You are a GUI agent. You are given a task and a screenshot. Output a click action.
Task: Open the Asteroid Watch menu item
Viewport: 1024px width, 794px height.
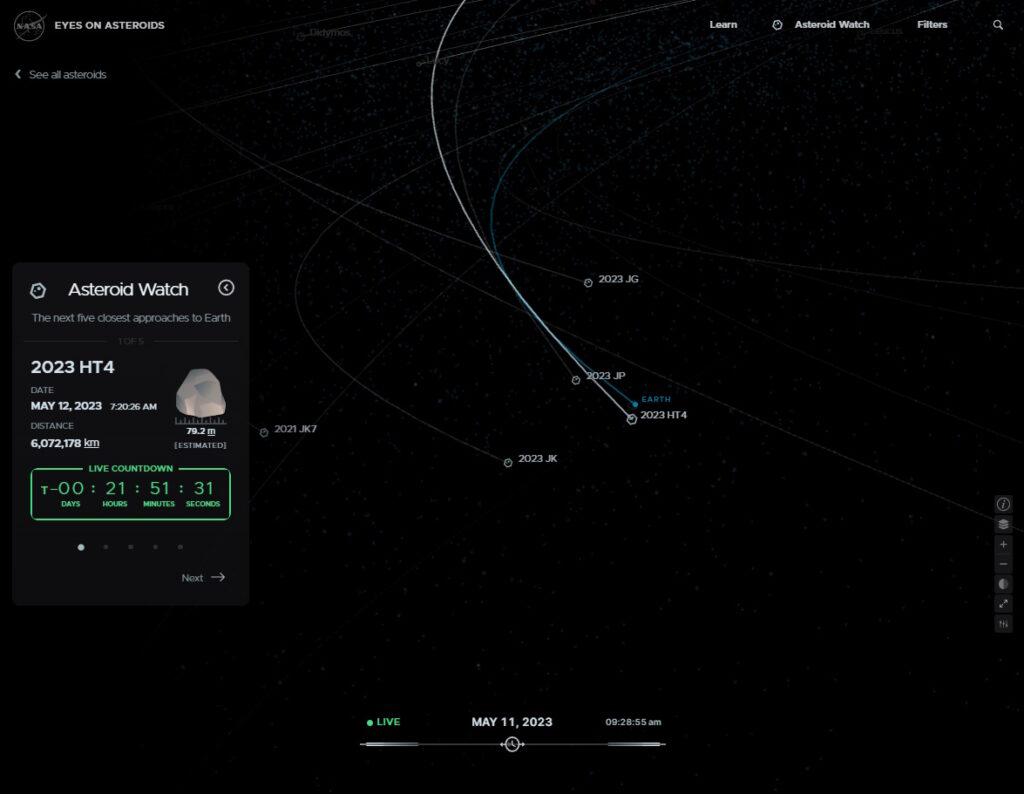[831, 25]
